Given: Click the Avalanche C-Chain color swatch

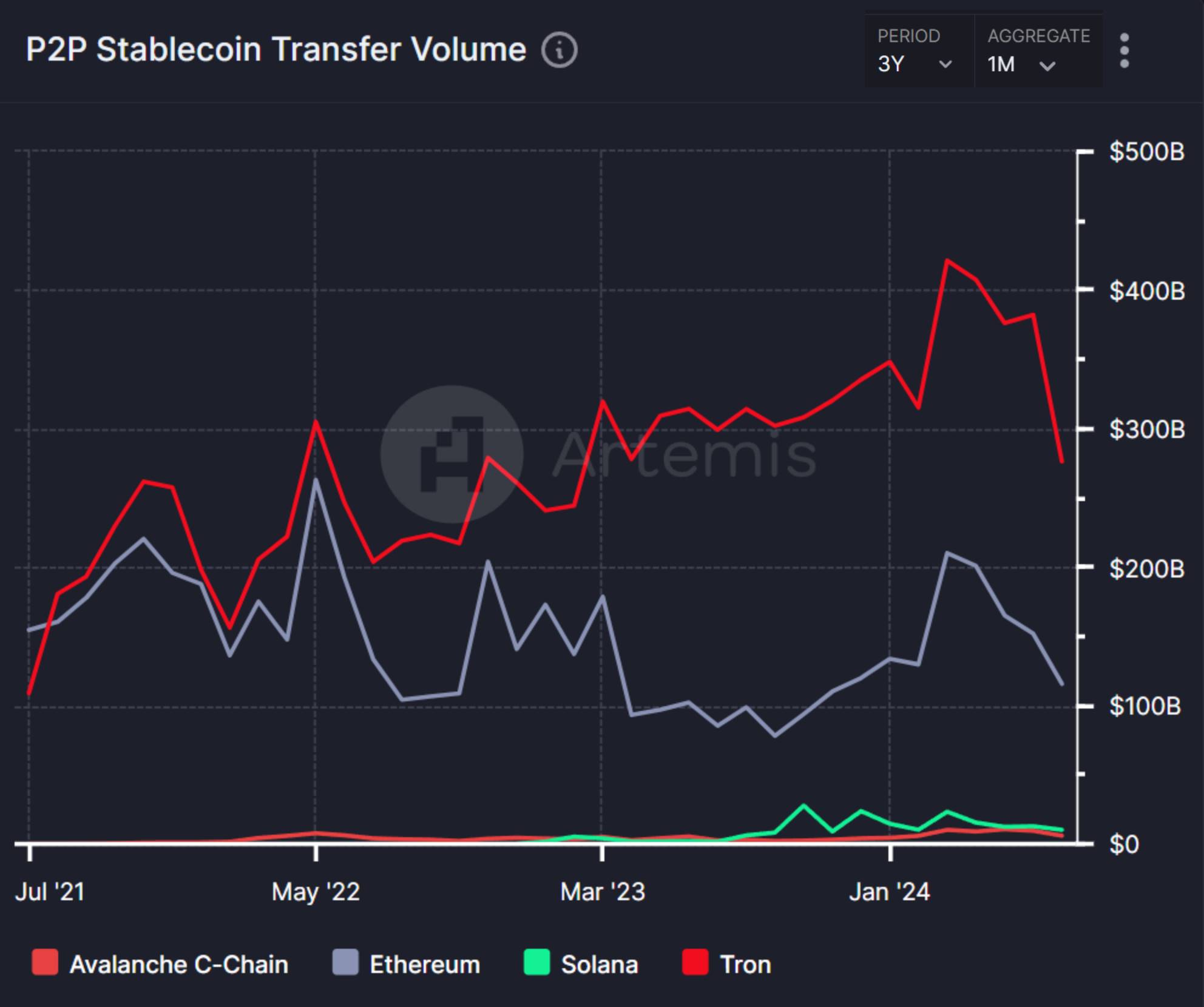Looking at the screenshot, I should click(44, 963).
